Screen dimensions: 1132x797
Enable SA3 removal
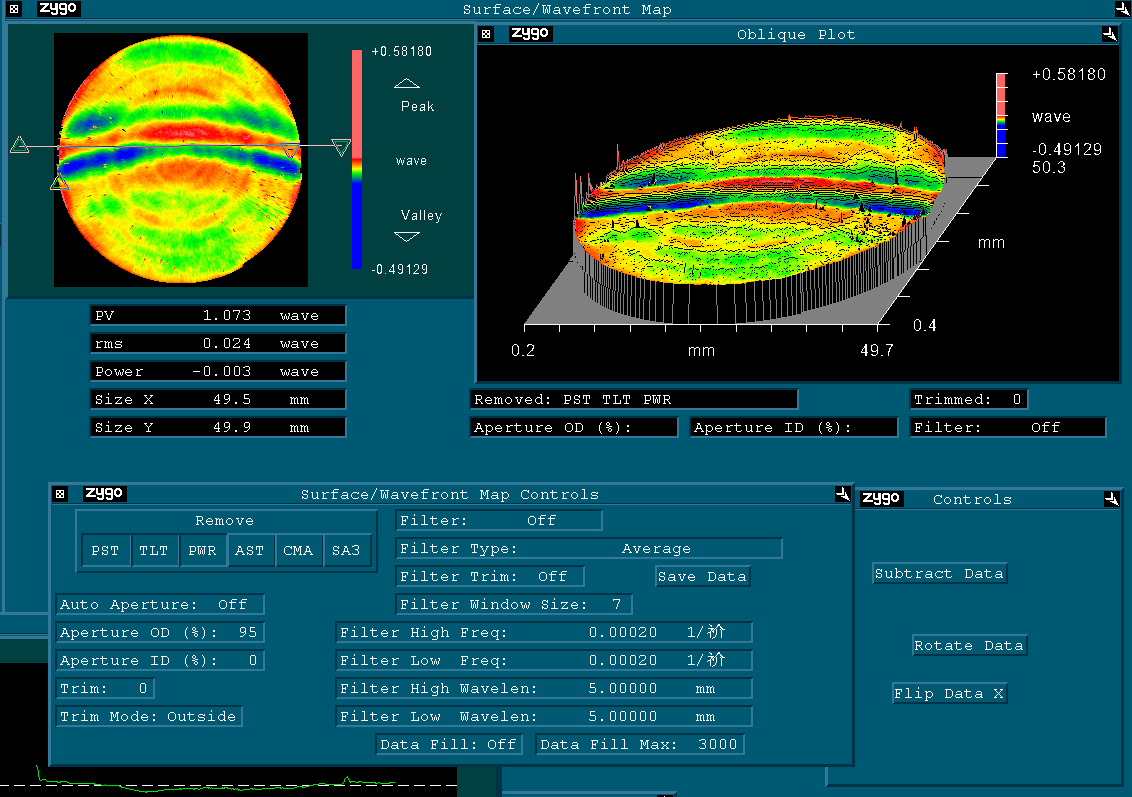pos(347,550)
